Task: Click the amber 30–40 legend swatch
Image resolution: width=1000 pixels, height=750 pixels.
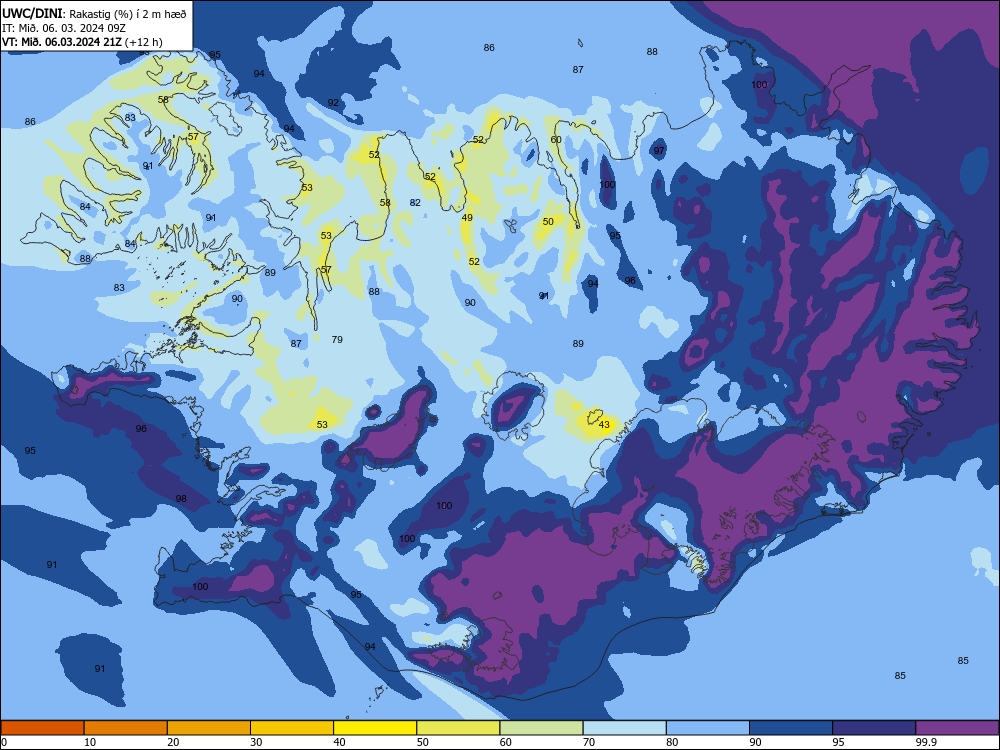Action: point(292,728)
